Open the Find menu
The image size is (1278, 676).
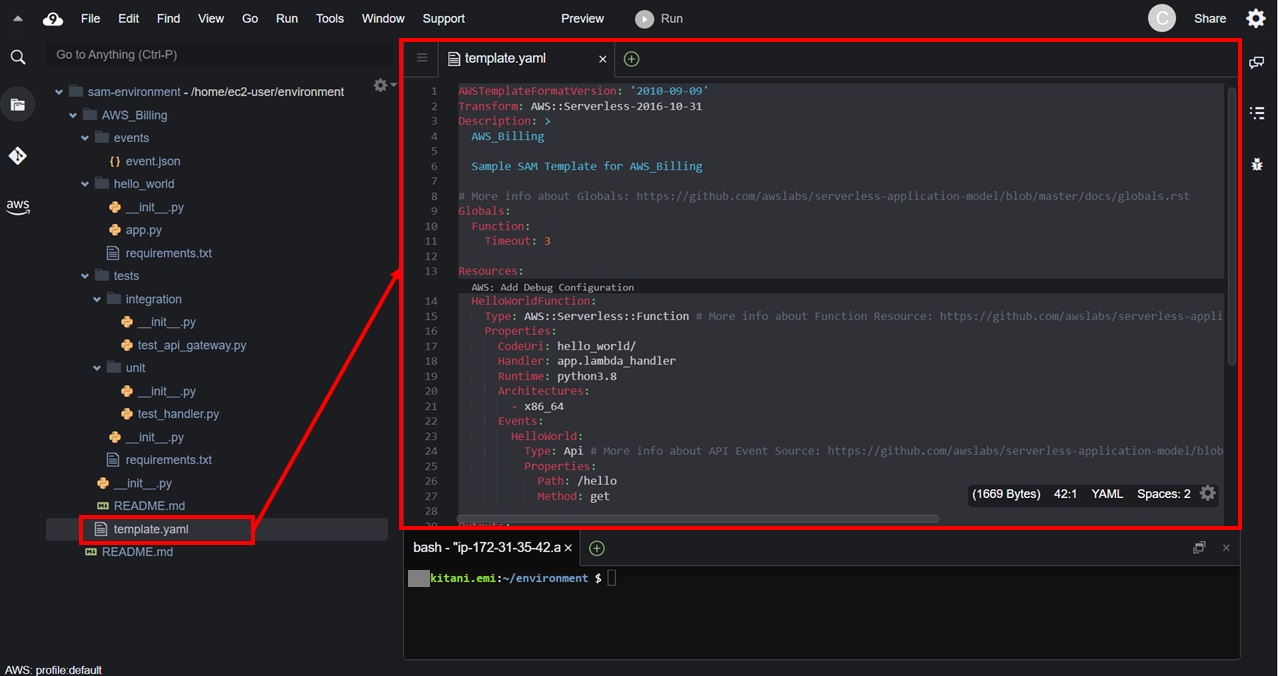click(169, 18)
